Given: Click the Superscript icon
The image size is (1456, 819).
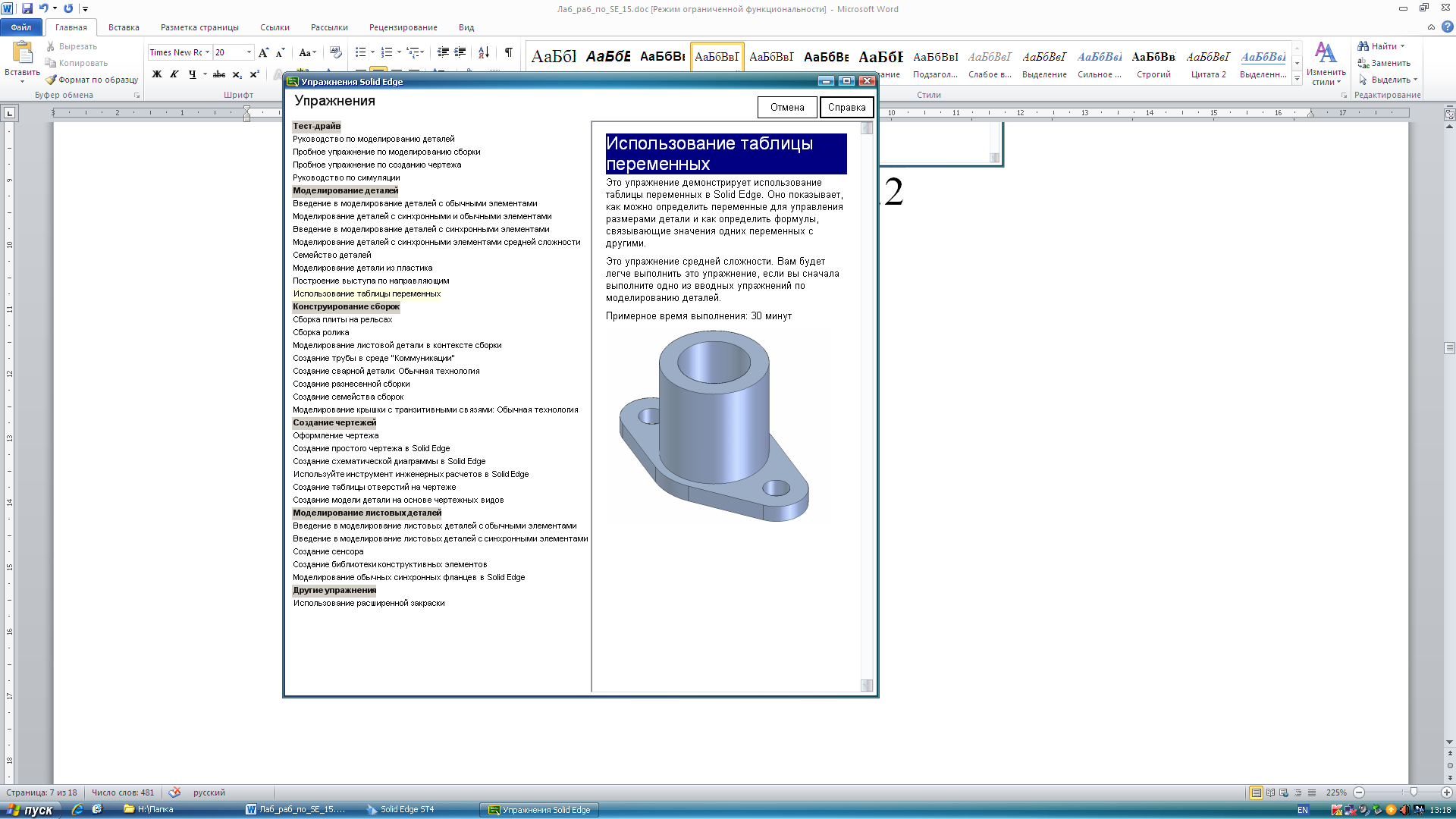Looking at the screenshot, I should 254,74.
